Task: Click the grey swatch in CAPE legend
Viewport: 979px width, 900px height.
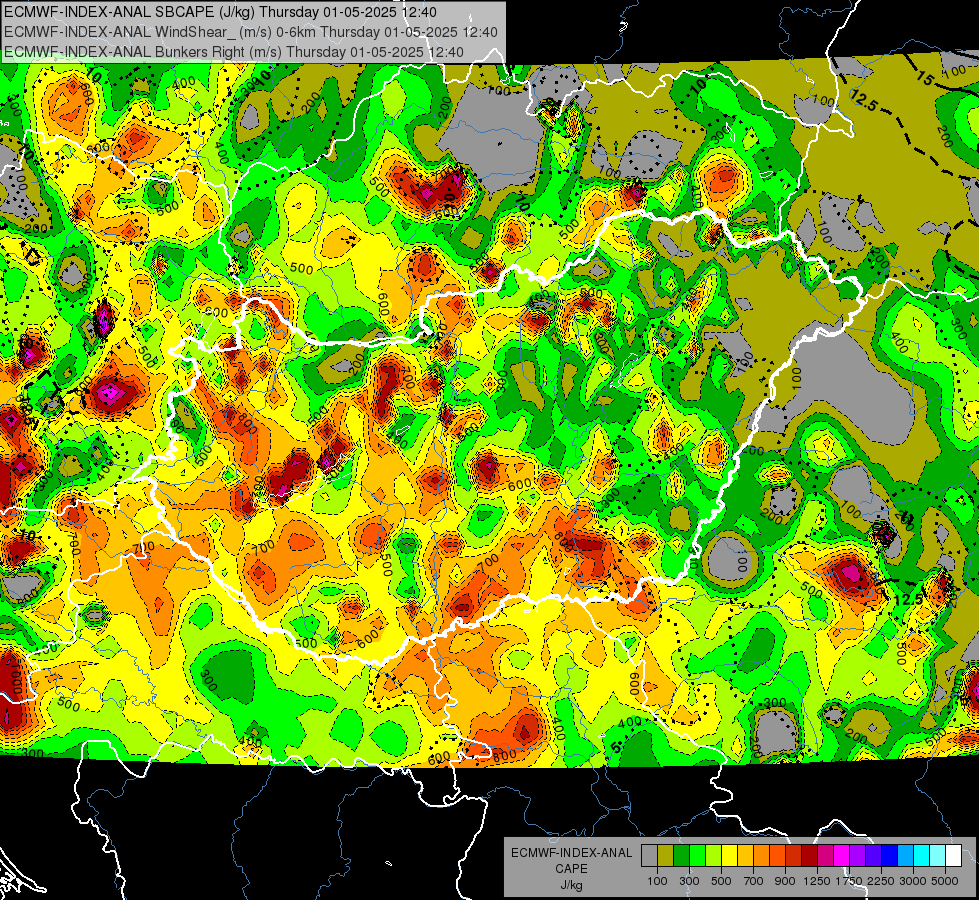Action: [x=649, y=855]
